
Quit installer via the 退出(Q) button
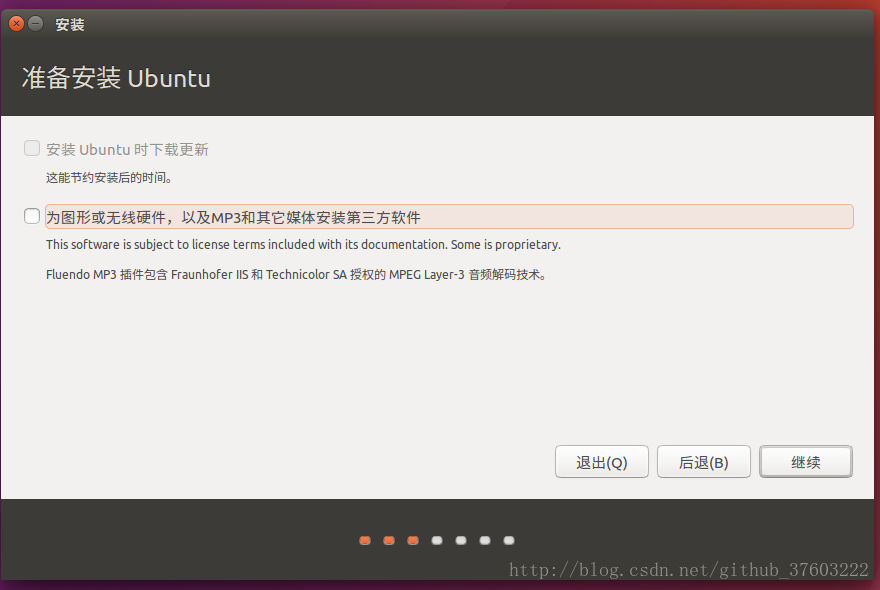click(x=602, y=462)
